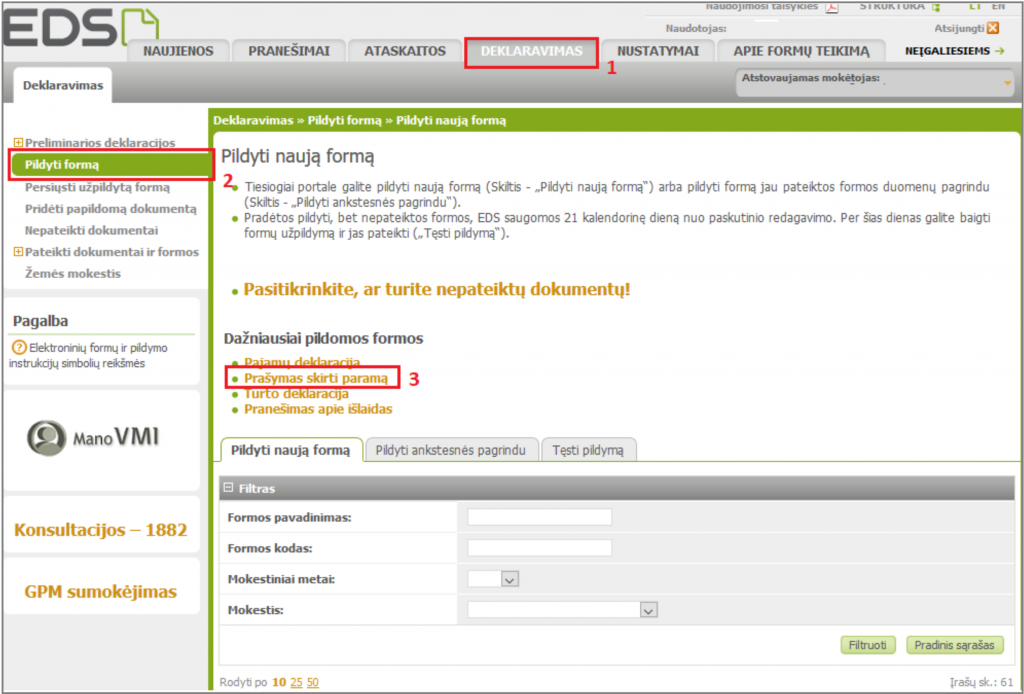This screenshot has height=694, width=1024.
Task: Open the Mokestiniai metai dropdown
Action: coord(509,579)
